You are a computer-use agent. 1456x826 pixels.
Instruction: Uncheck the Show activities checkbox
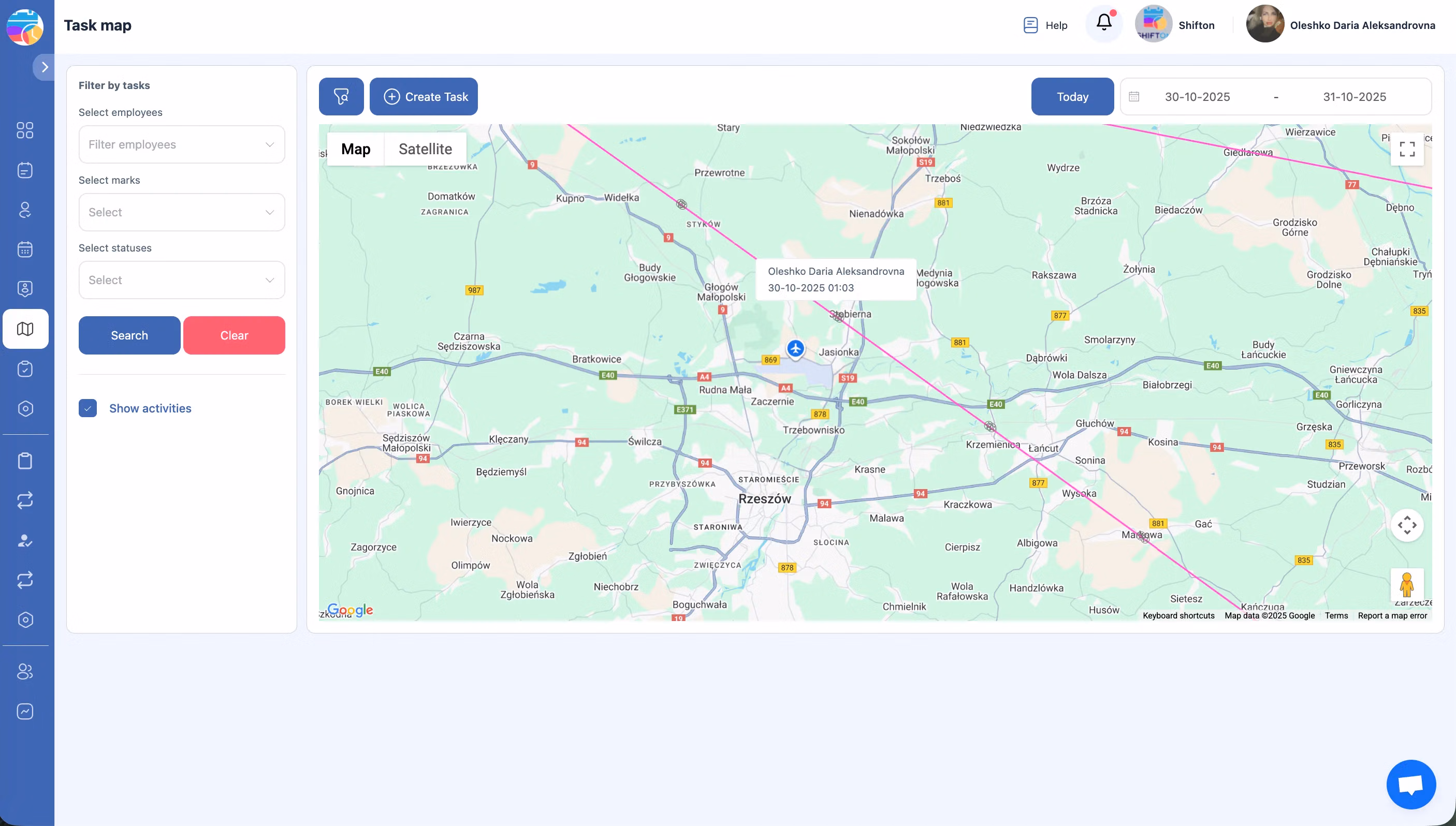(x=88, y=408)
